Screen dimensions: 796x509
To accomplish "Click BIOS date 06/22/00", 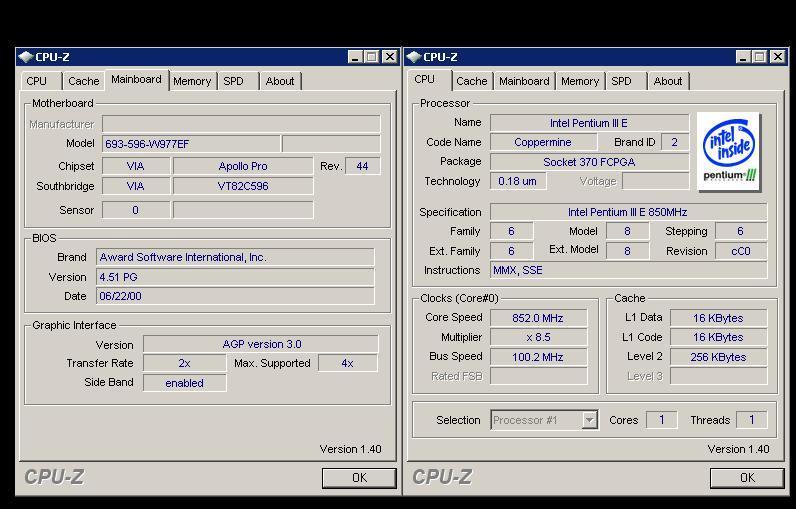I will pyautogui.click(x=235, y=296).
